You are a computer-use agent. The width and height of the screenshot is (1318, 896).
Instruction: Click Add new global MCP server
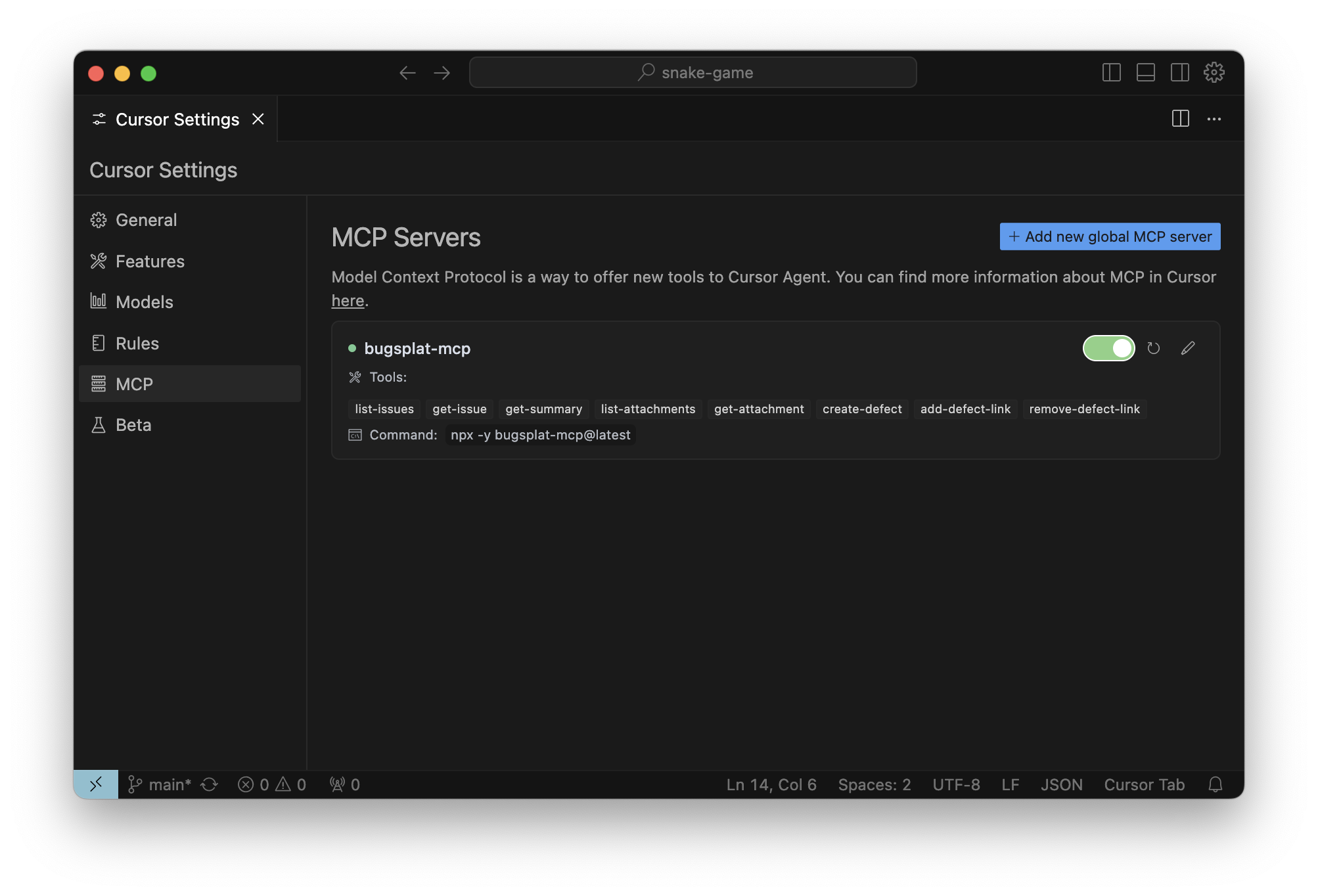click(1110, 236)
